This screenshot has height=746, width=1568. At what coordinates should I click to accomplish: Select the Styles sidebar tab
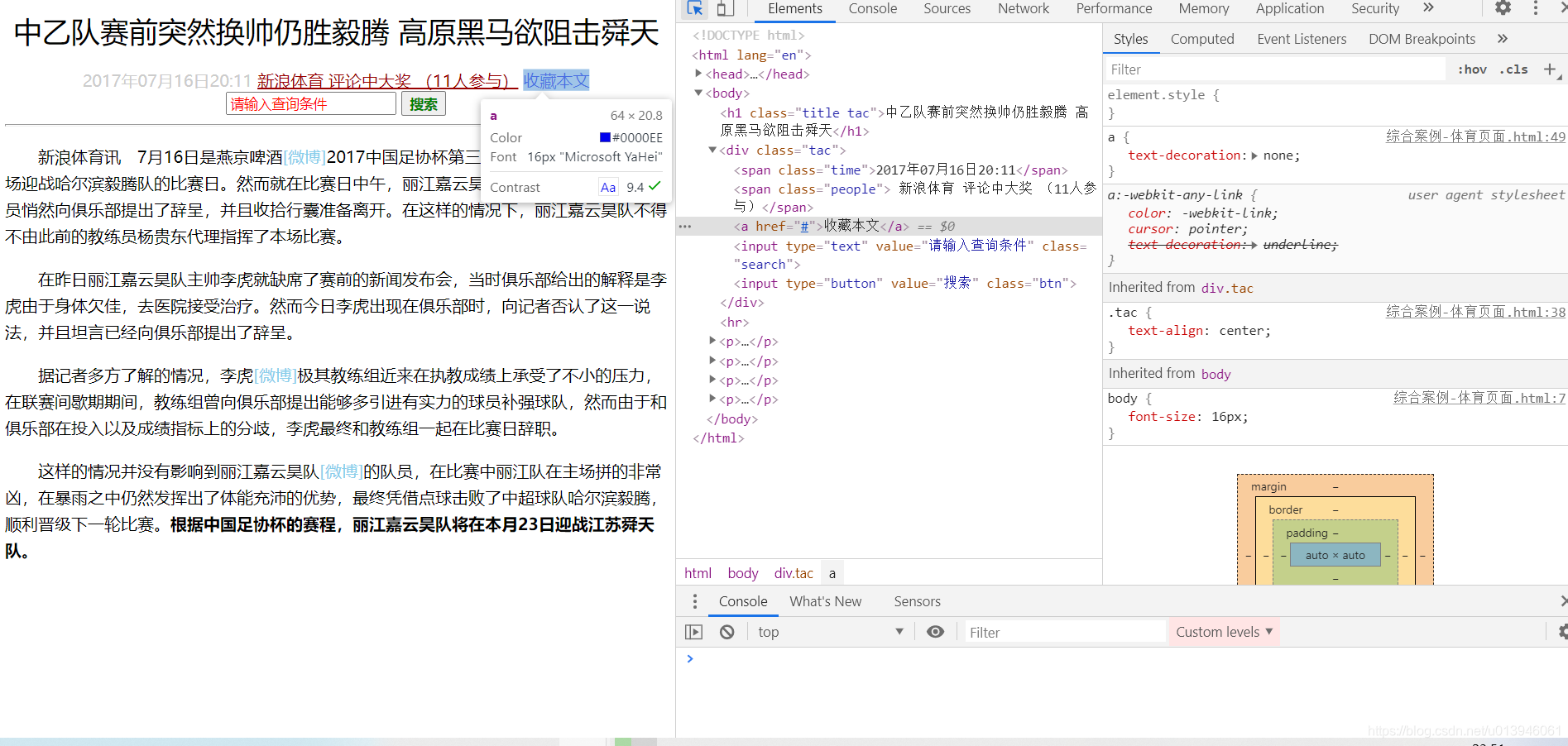1130,39
